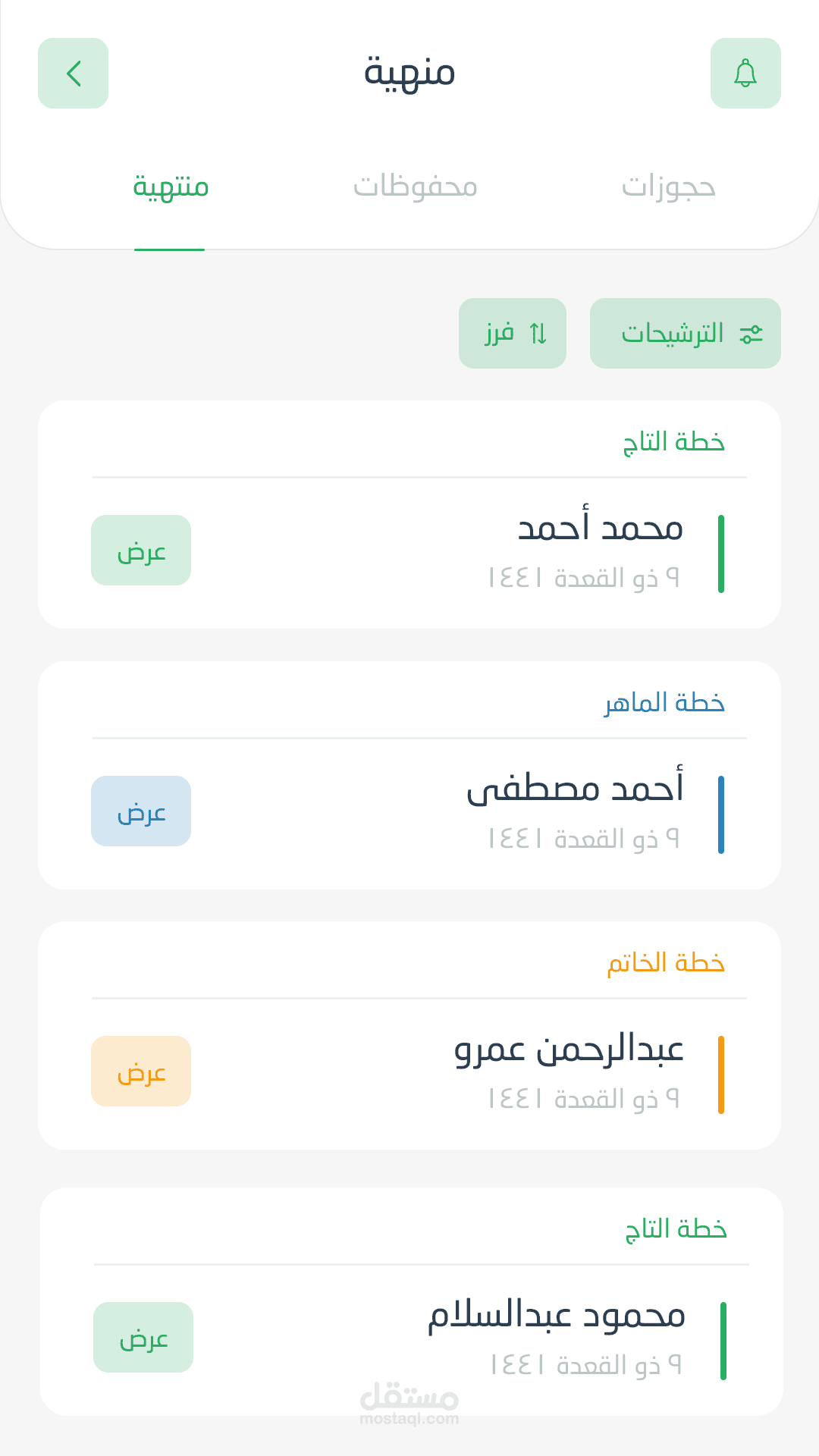Click orange عرض button for عبدالرحمن عمرو
Viewport: 819px width, 1456px height.
click(x=141, y=1071)
